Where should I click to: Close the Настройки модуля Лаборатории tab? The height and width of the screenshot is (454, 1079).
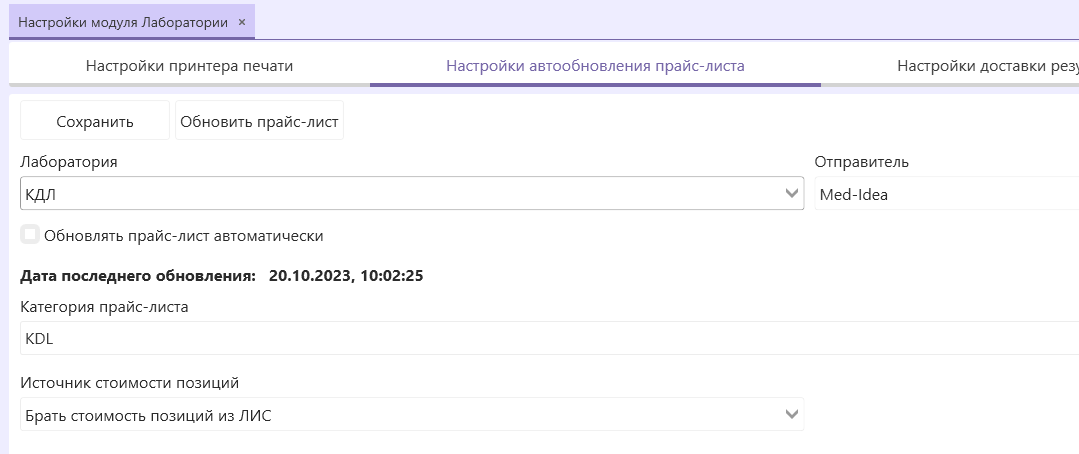pyautogui.click(x=242, y=21)
